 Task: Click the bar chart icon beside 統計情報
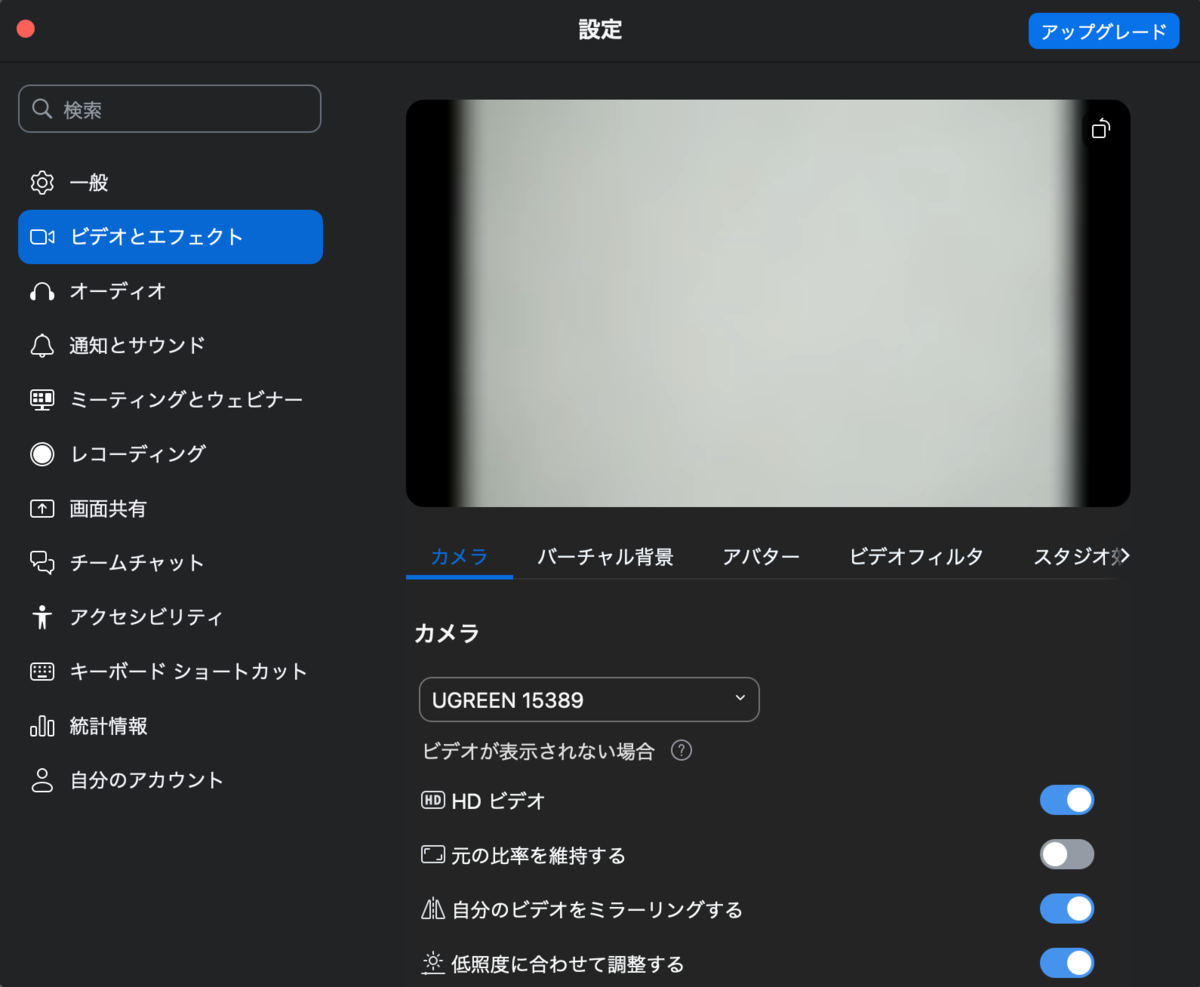[42, 725]
